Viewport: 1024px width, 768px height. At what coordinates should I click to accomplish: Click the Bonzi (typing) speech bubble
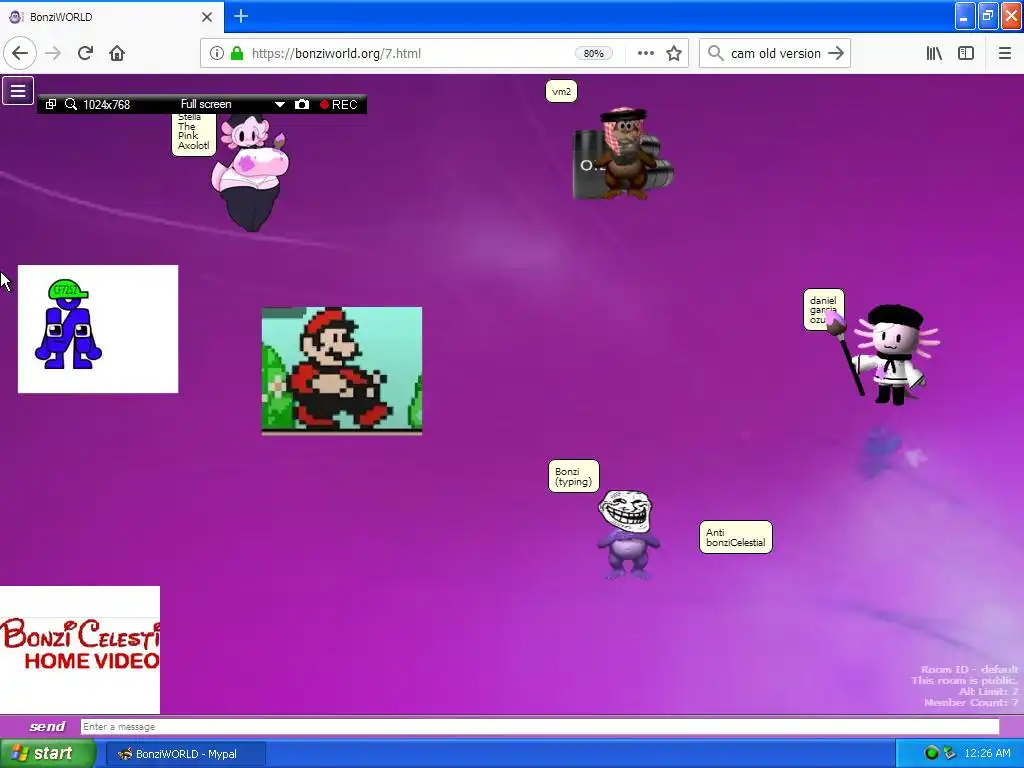(573, 476)
